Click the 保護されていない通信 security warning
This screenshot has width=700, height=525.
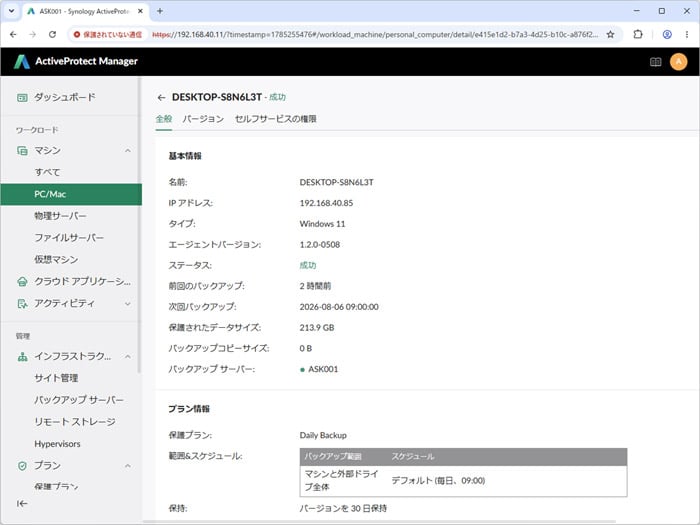[x=108, y=34]
